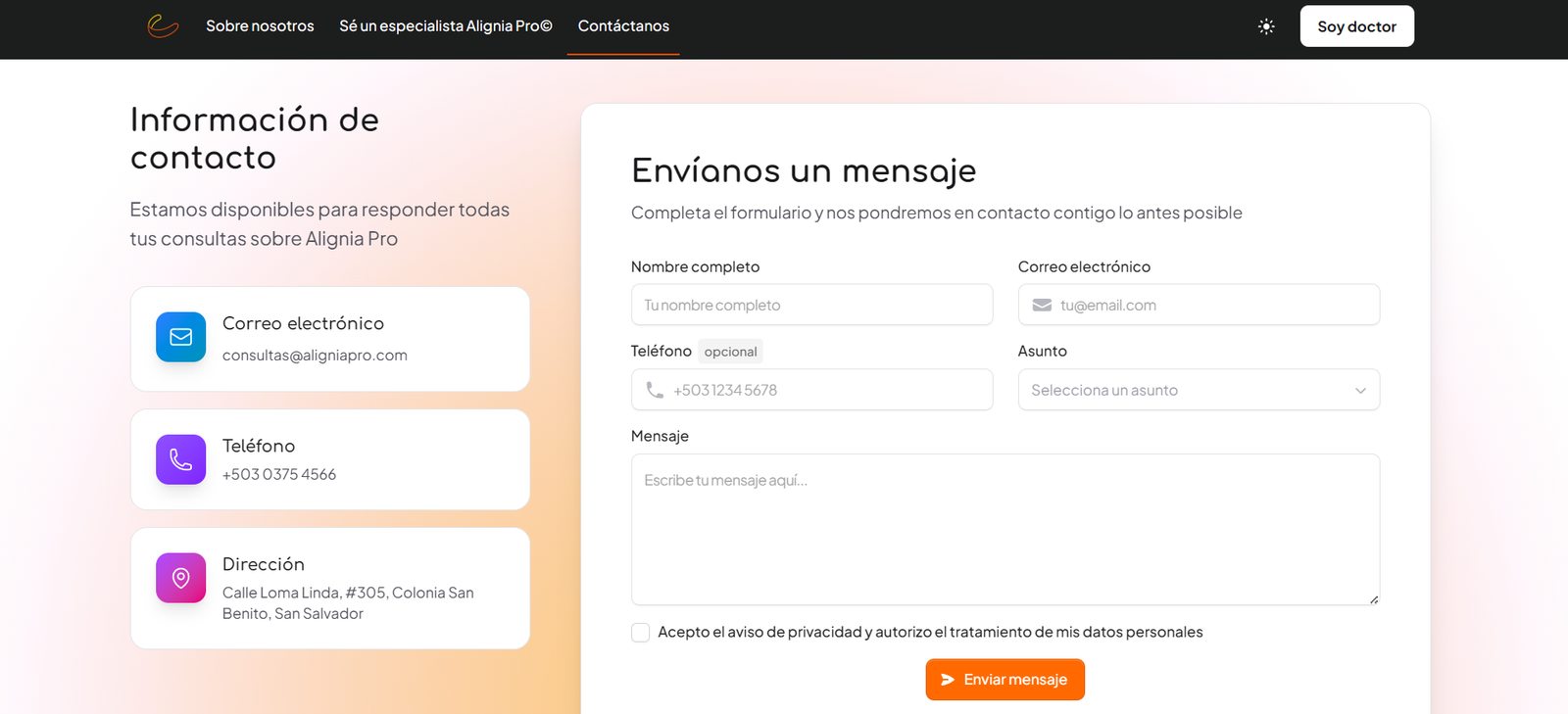Click the Mensaje textarea resize handle

tap(1373, 598)
